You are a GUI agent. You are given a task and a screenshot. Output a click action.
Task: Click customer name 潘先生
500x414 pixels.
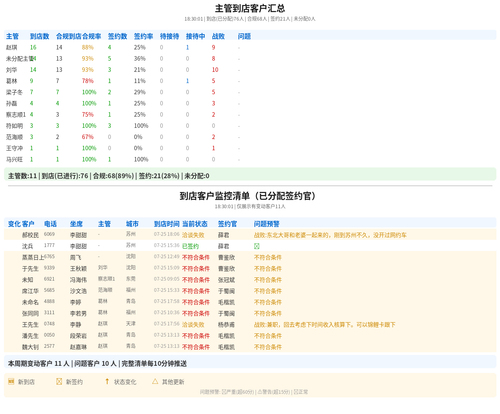(x=30, y=336)
